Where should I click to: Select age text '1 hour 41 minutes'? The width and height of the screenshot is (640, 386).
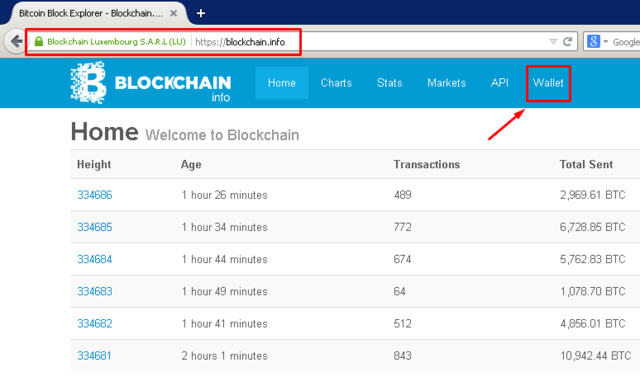pos(224,324)
